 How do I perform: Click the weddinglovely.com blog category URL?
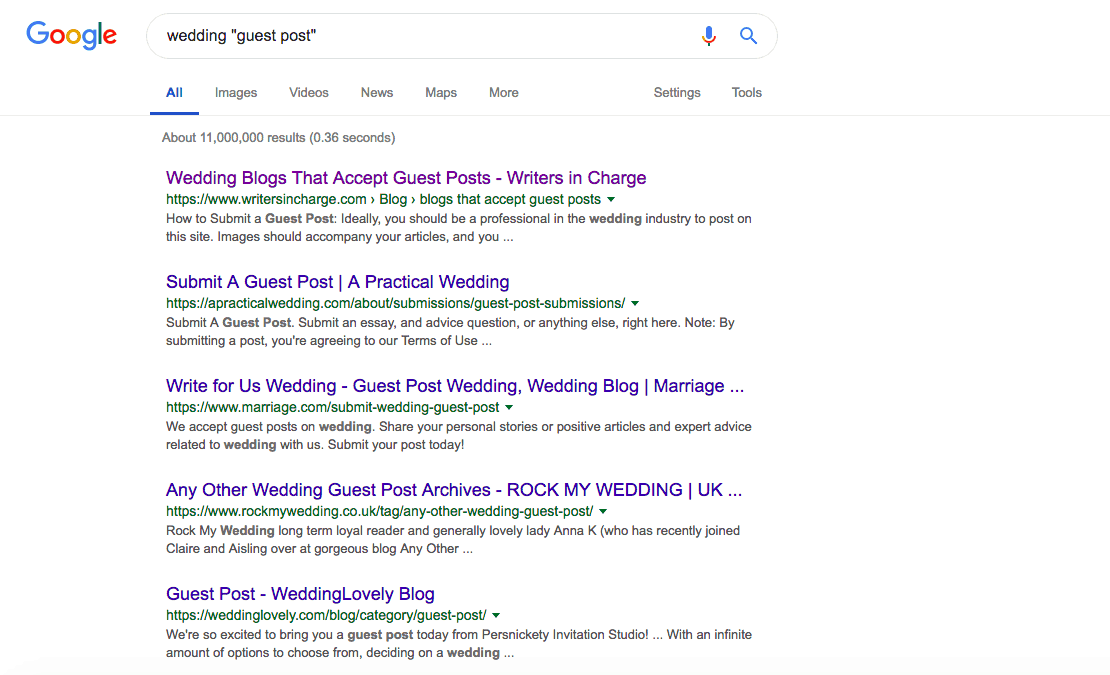click(326, 616)
